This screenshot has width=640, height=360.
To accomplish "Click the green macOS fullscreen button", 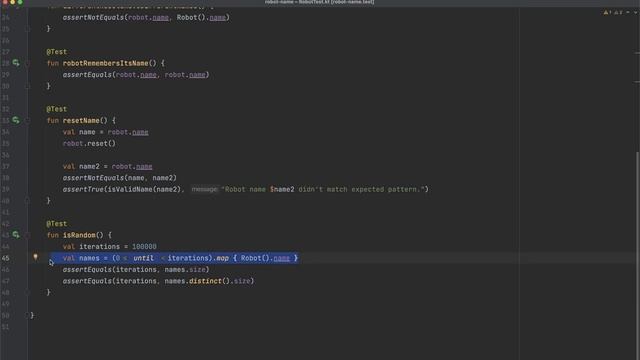I will 20,2.
